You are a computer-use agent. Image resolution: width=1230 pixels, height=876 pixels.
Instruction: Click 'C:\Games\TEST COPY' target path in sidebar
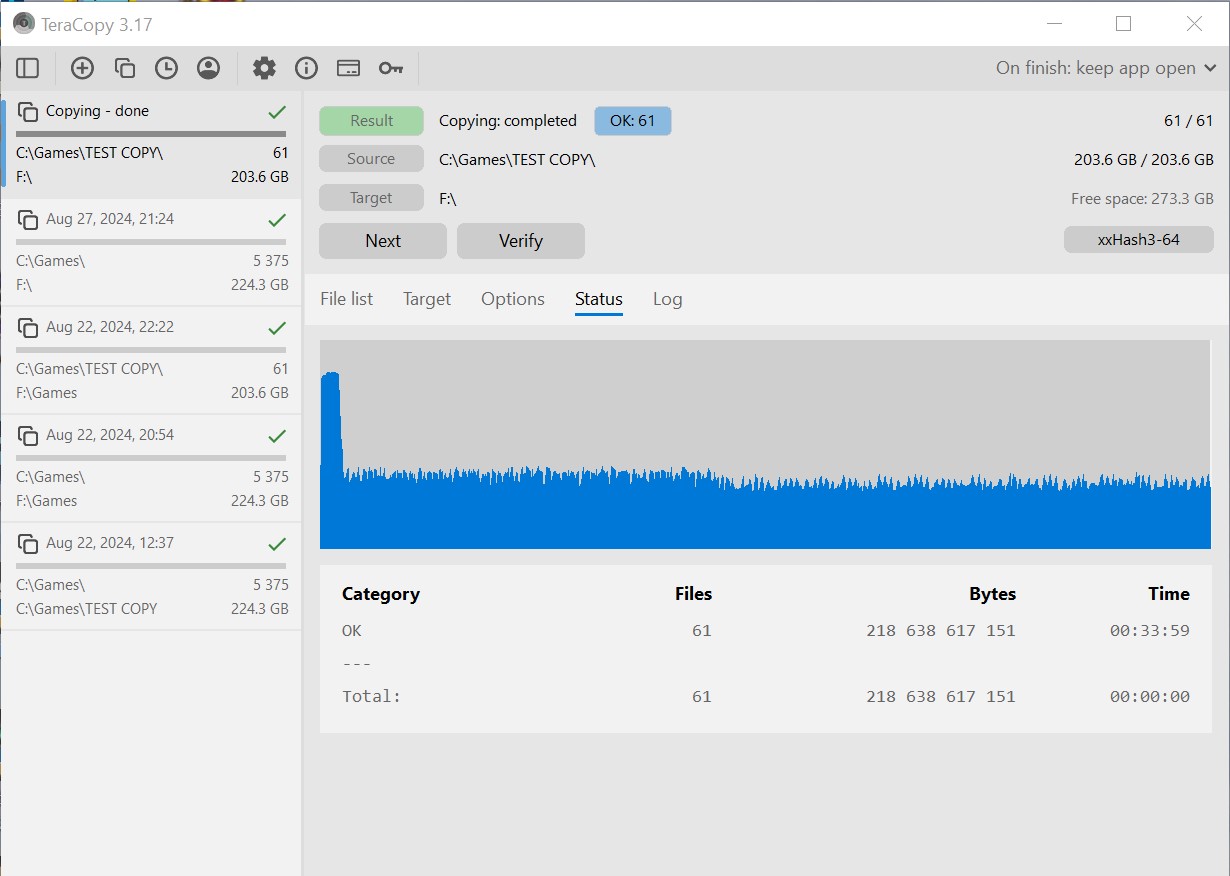click(87, 609)
